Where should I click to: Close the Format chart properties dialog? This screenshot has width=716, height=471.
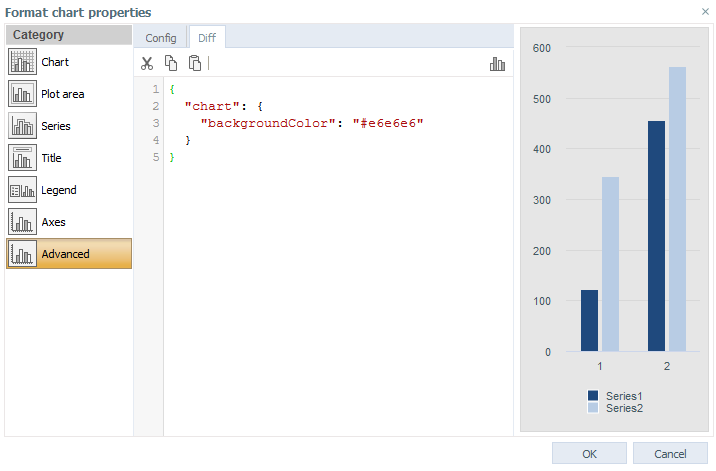pos(705,11)
